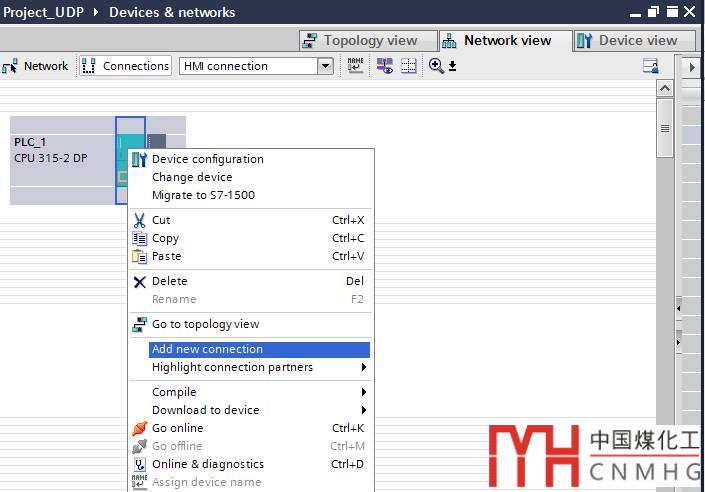Open the HMI connection type dropdown

(x=325, y=66)
